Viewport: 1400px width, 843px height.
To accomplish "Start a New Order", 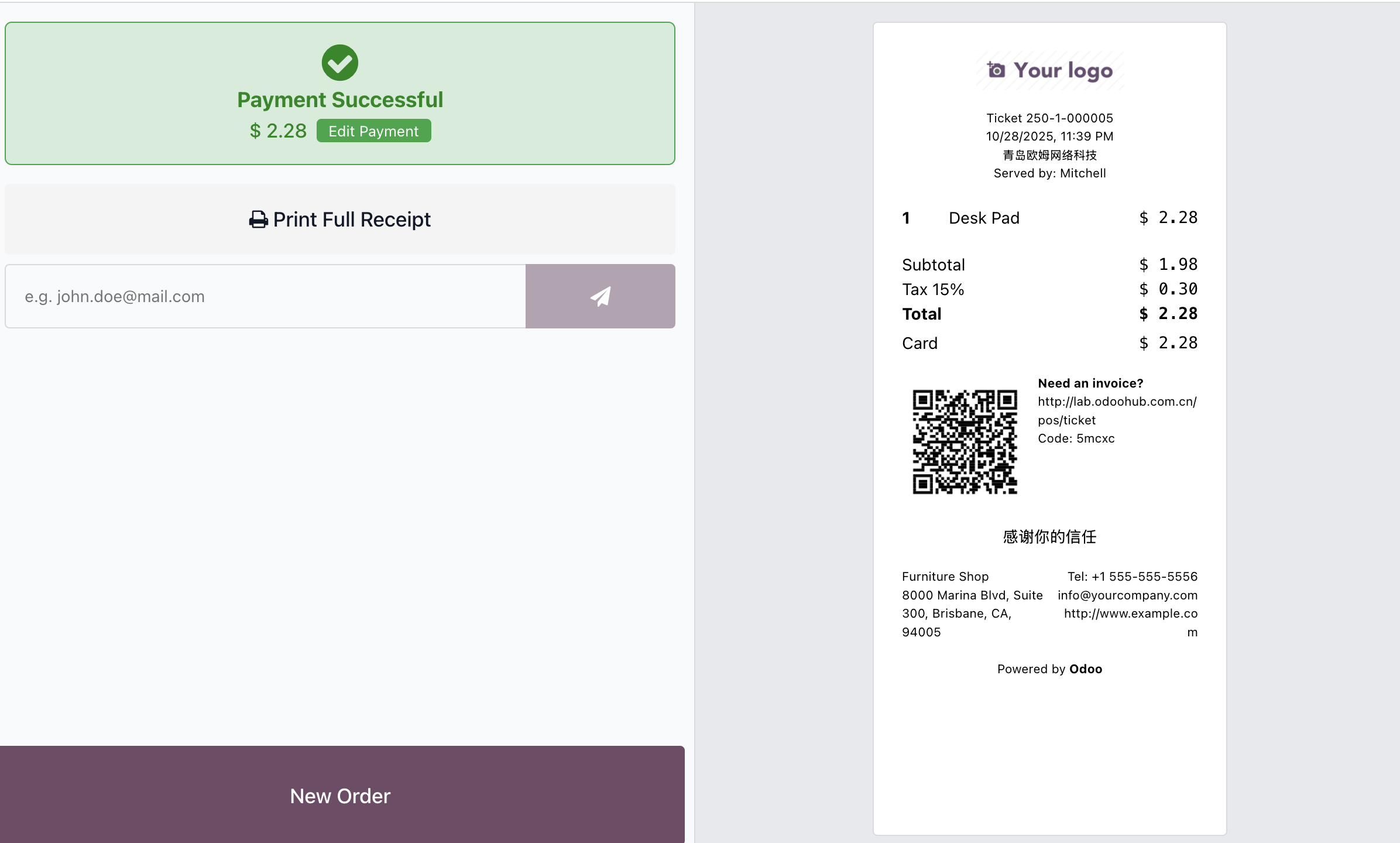I will coord(341,795).
